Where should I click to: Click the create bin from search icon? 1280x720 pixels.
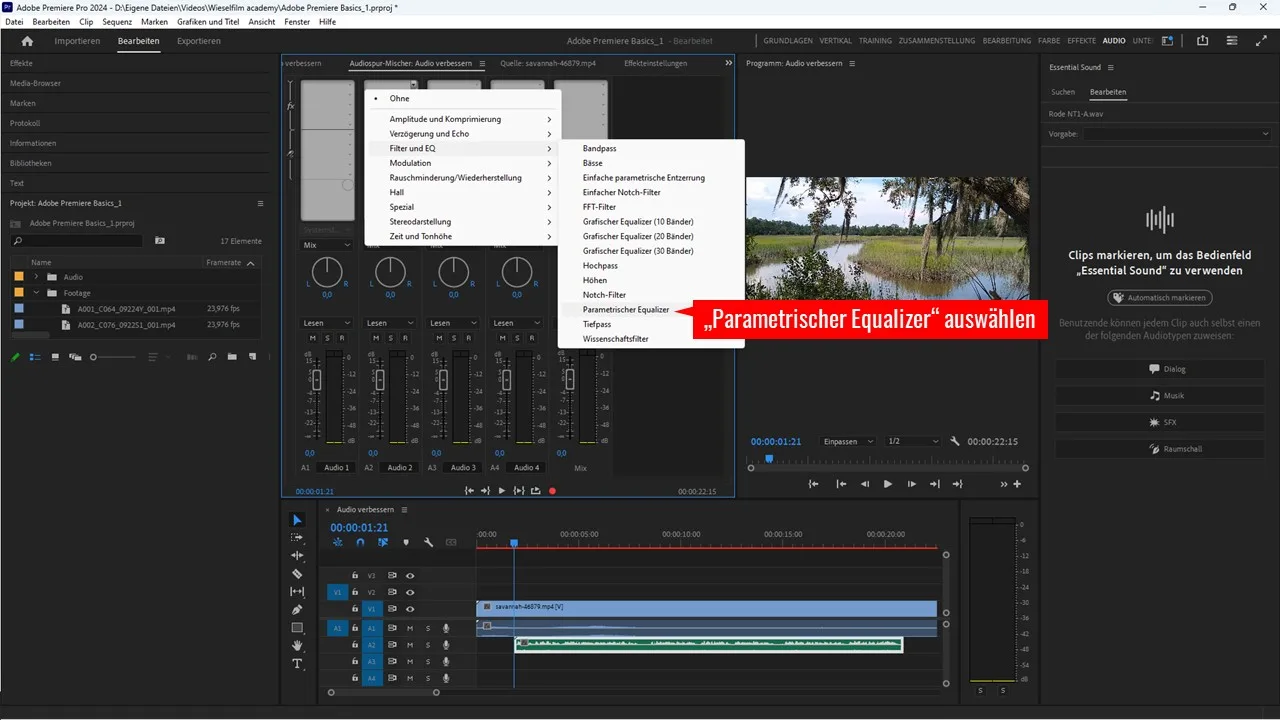161,241
